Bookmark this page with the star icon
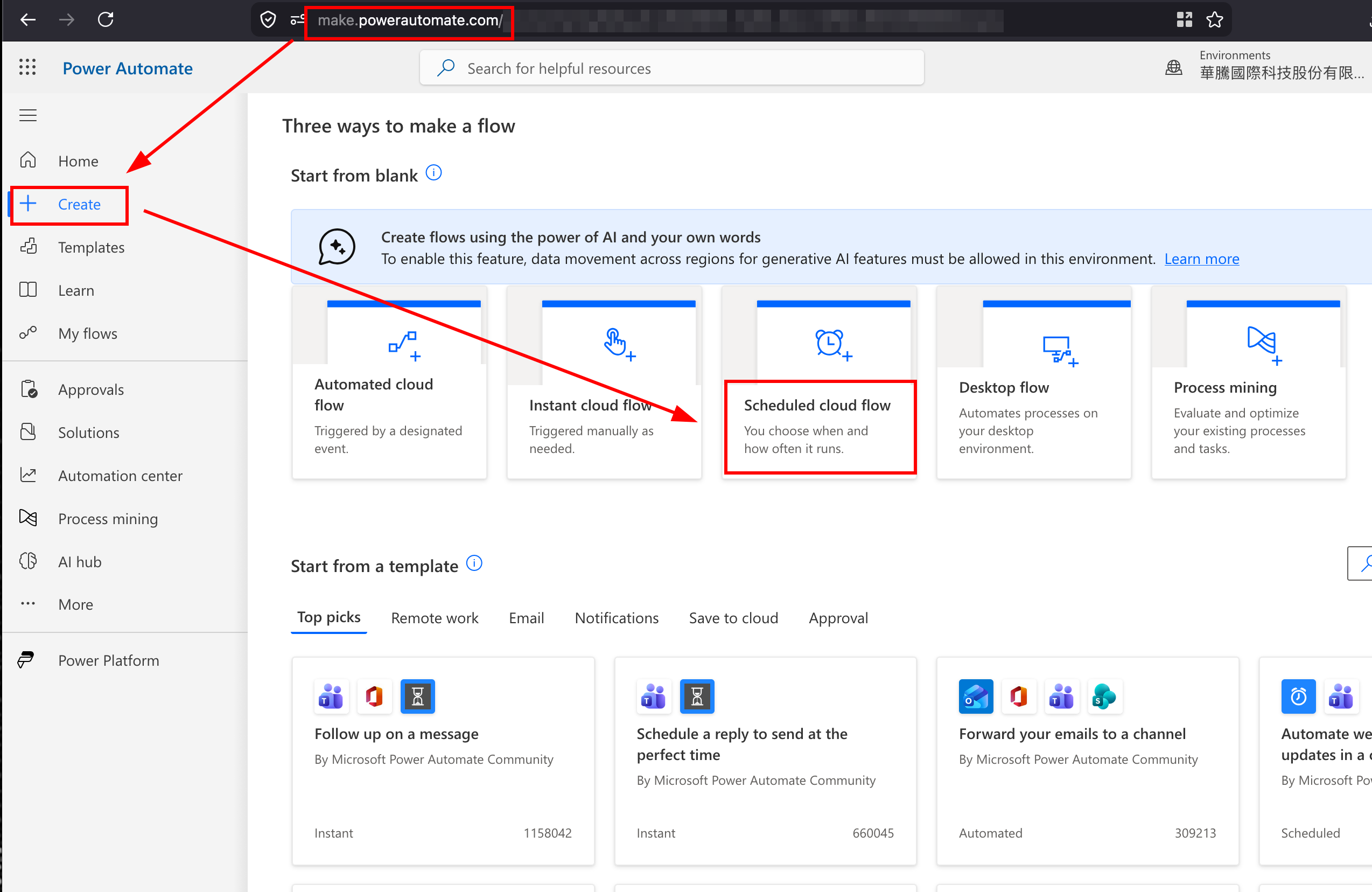Image resolution: width=1372 pixels, height=892 pixels. click(1215, 20)
